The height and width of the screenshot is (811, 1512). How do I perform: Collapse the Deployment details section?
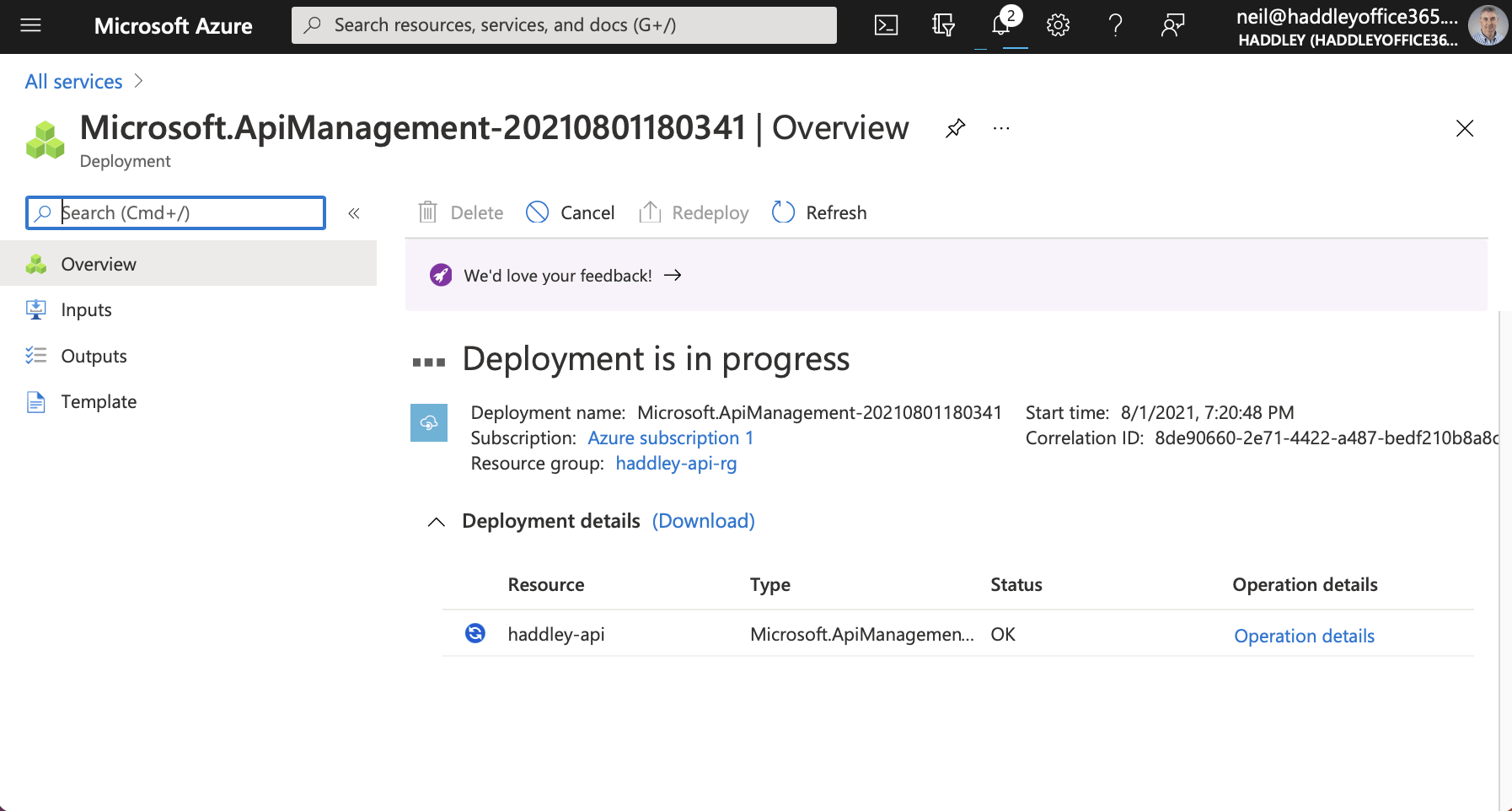437,522
